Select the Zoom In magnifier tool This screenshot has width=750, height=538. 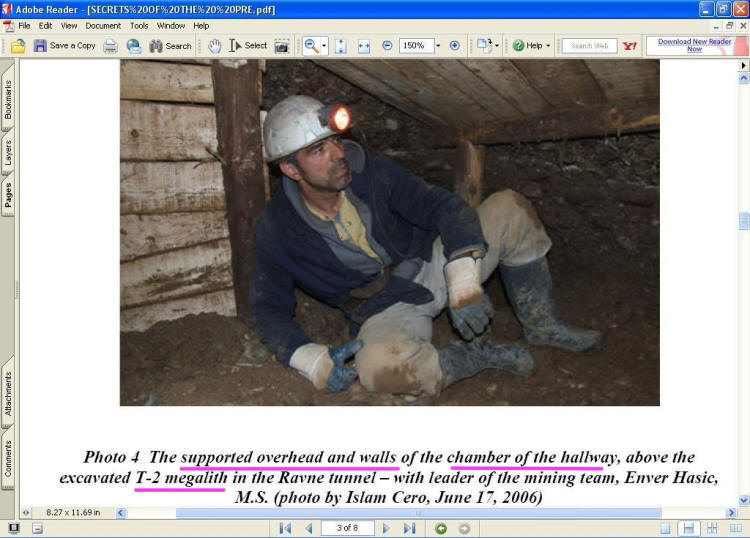(x=312, y=46)
